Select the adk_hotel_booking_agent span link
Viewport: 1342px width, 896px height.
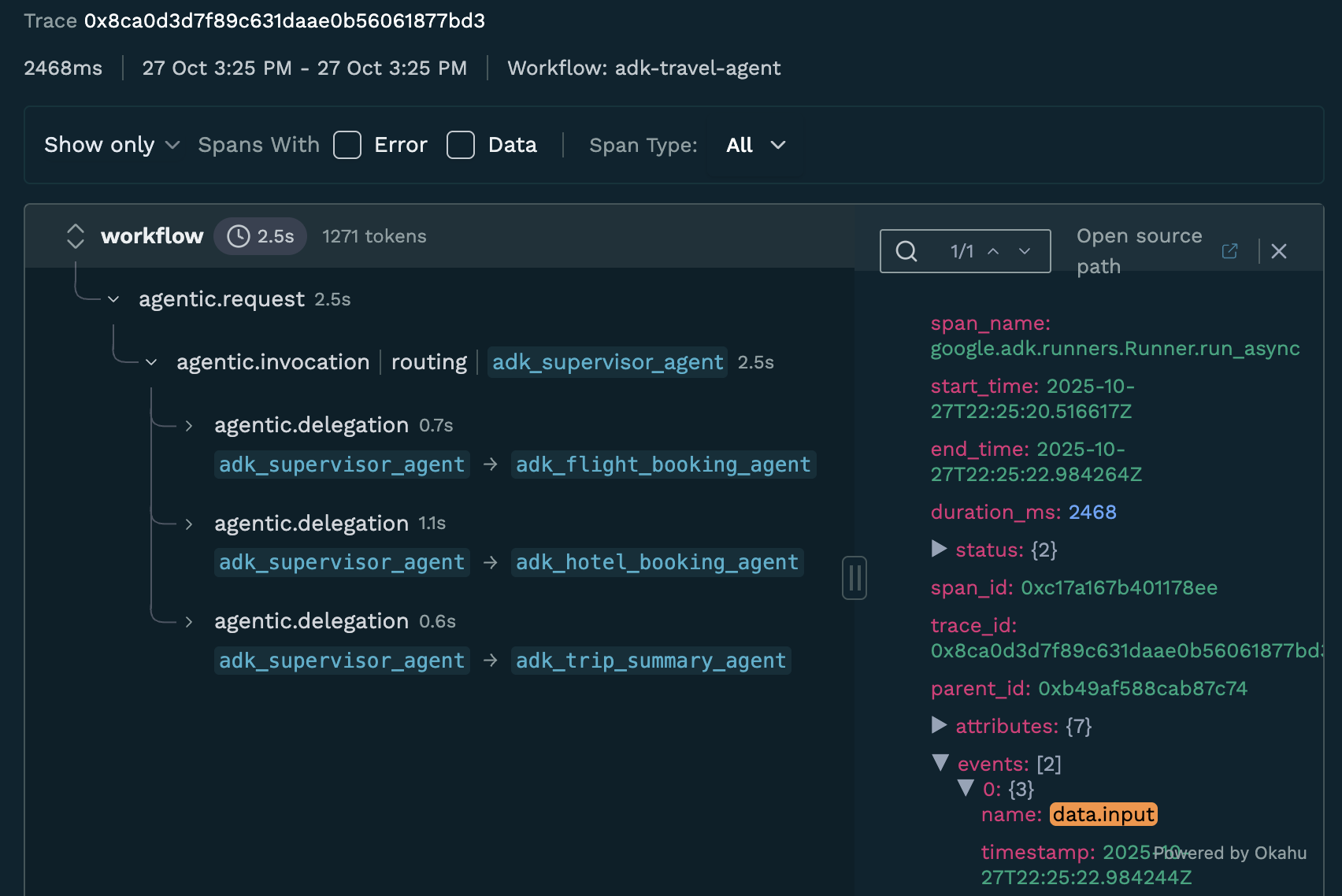657,561
